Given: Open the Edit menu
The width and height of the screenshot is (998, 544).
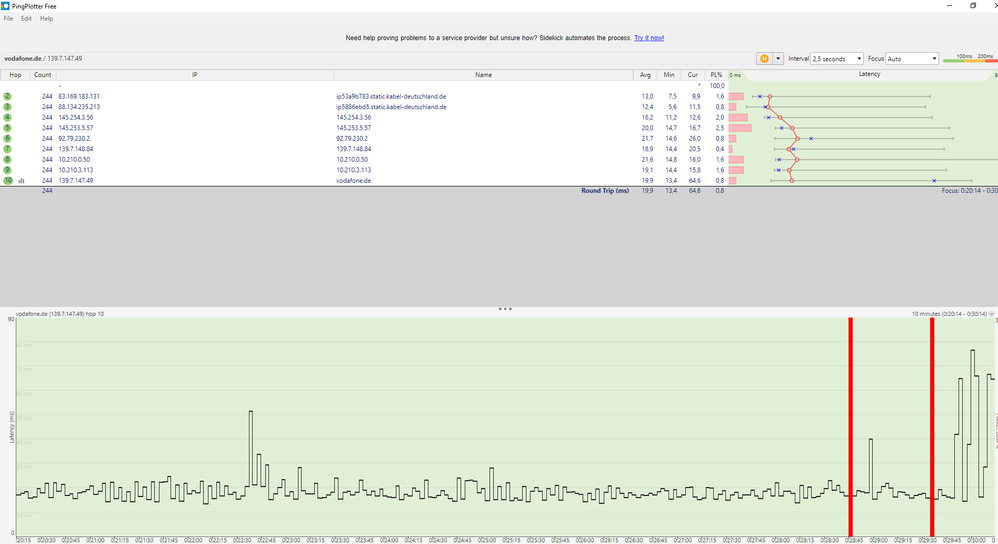Looking at the screenshot, I should [x=26, y=18].
